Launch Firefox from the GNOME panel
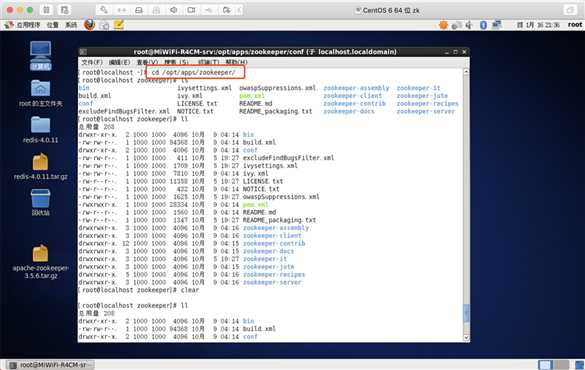 [x=90, y=25]
